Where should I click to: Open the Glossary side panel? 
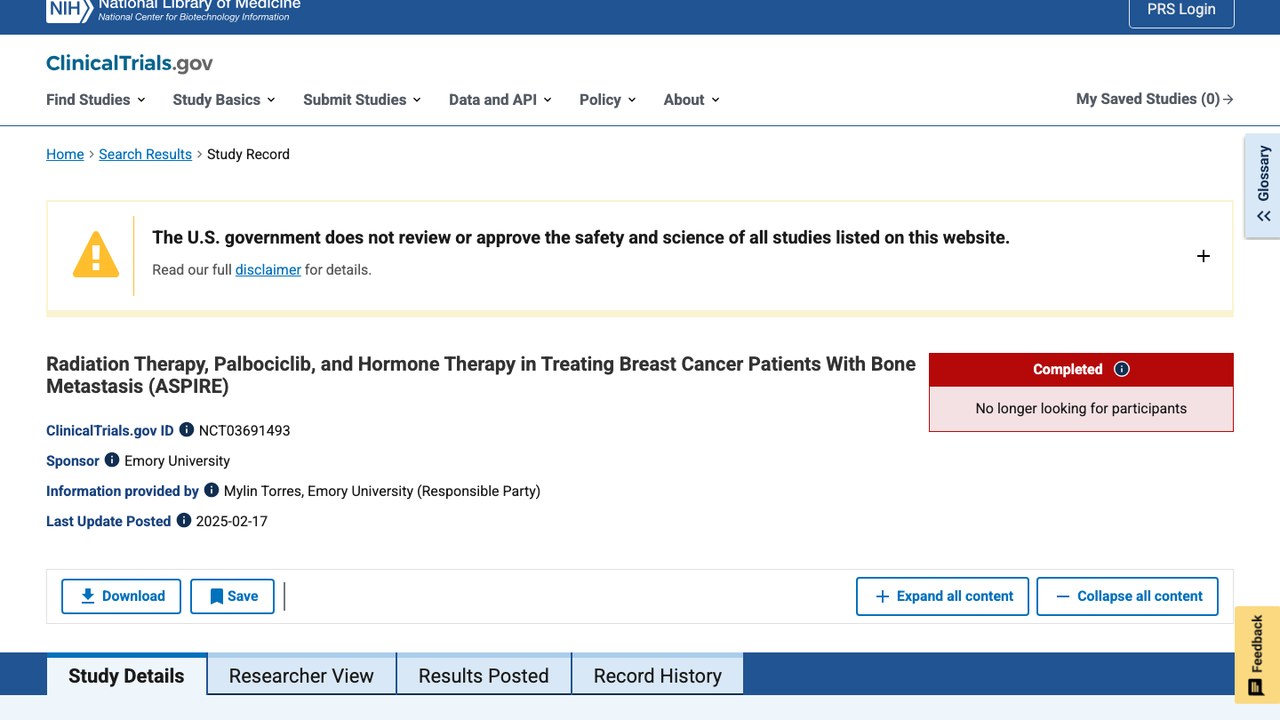[x=1263, y=186]
